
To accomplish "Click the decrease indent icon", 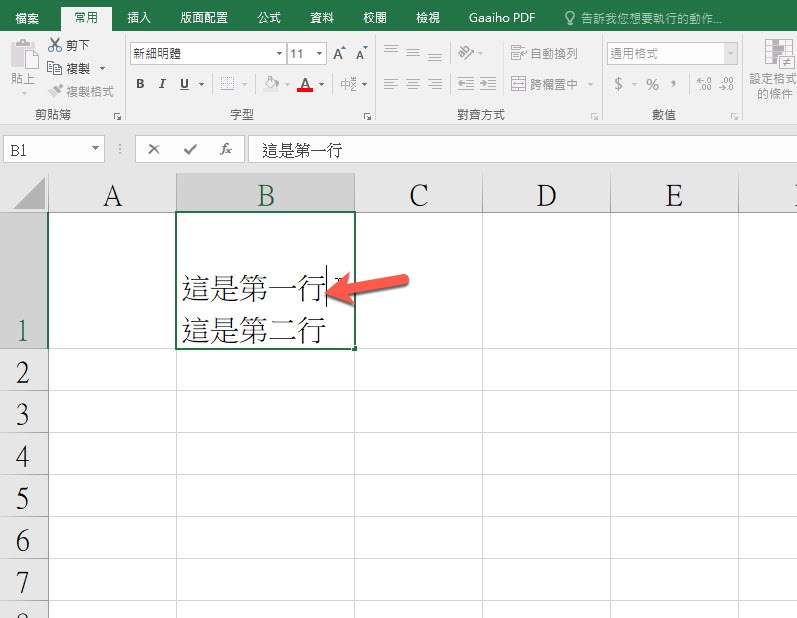I will (x=466, y=84).
